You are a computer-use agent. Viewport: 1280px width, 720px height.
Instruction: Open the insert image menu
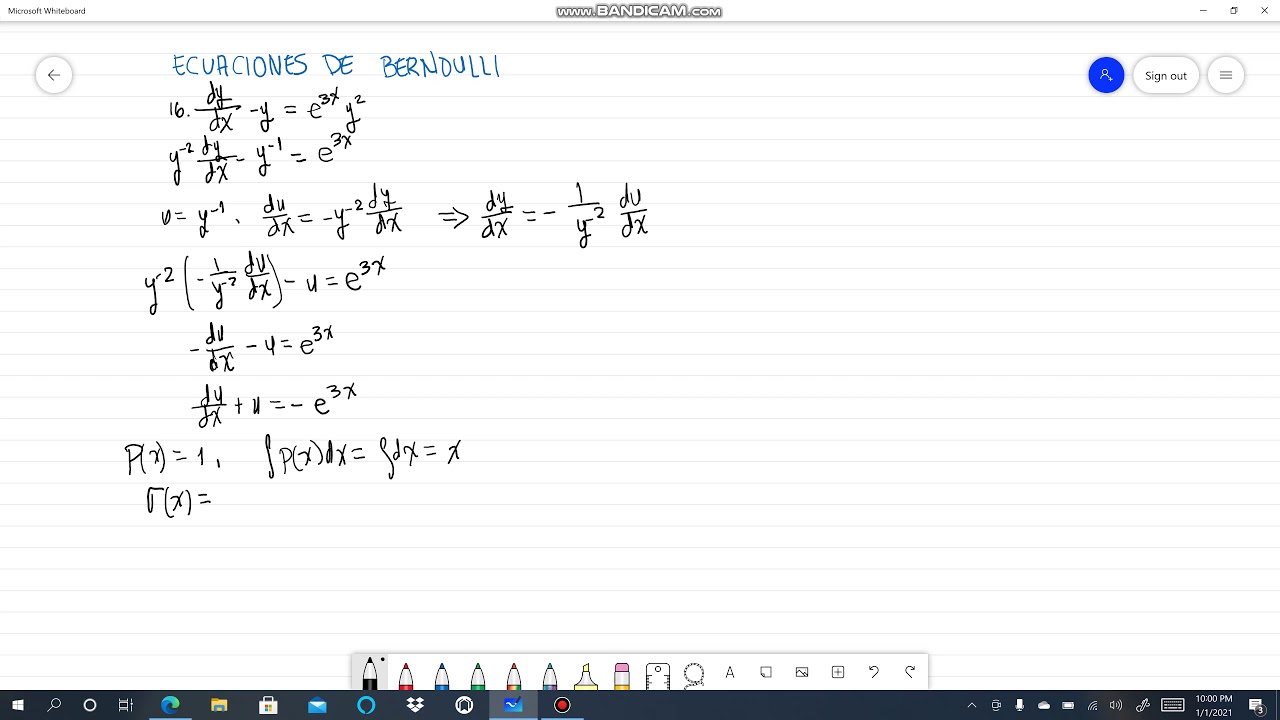[802, 673]
